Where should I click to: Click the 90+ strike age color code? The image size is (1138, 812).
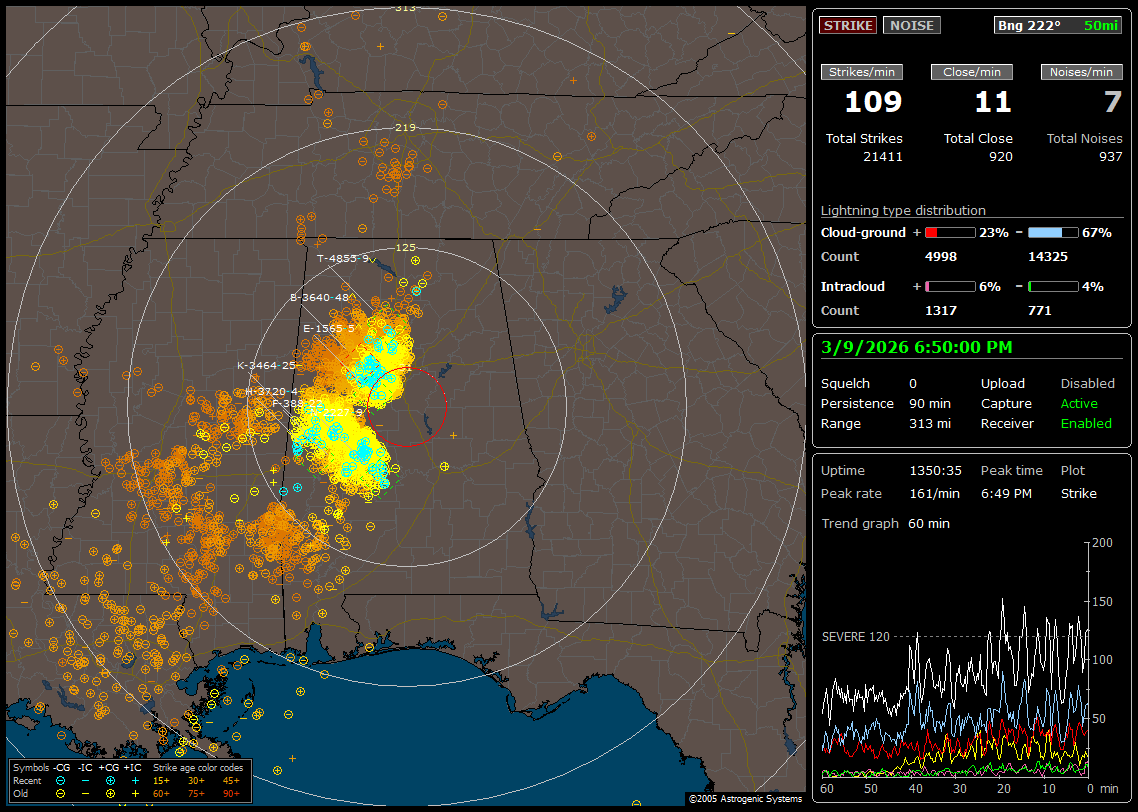[231, 793]
